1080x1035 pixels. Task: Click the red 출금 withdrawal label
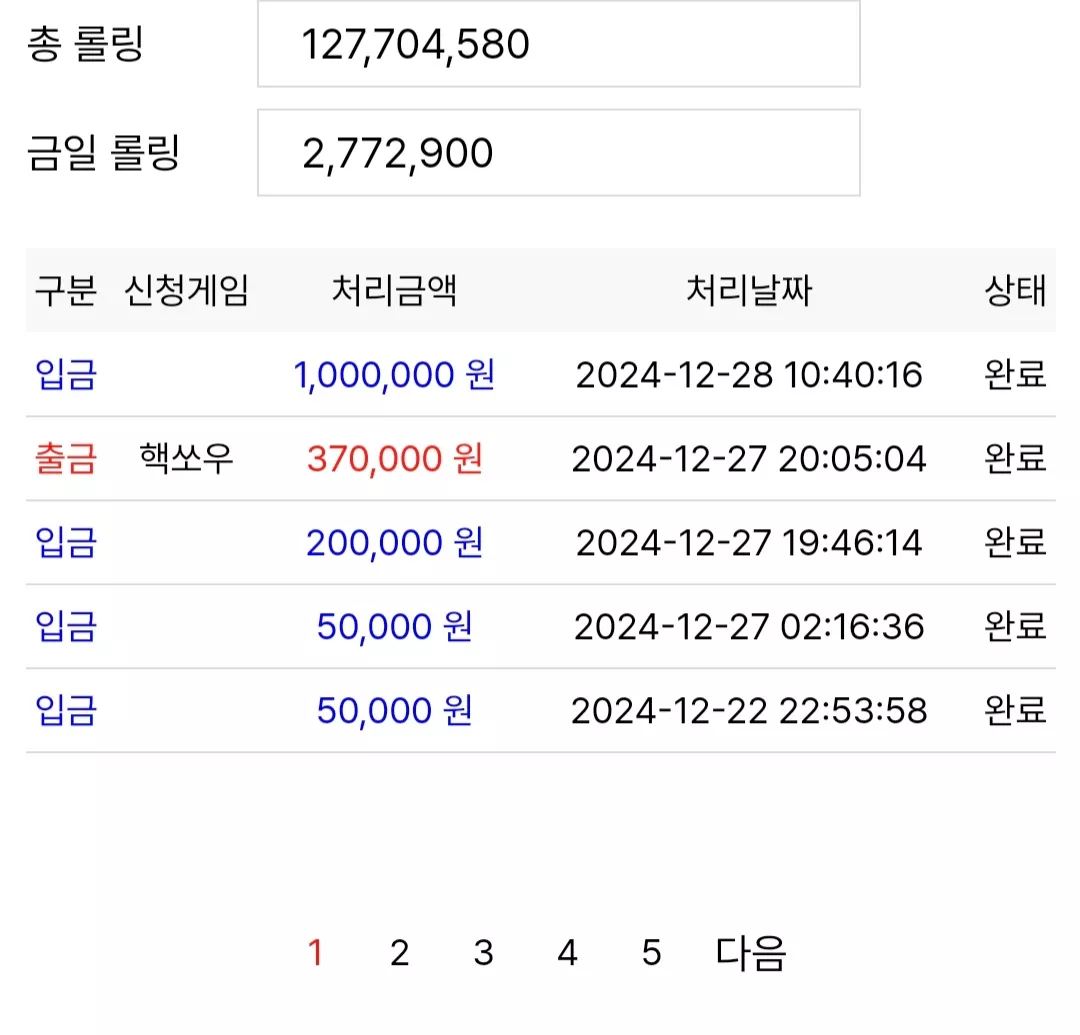tap(66, 459)
